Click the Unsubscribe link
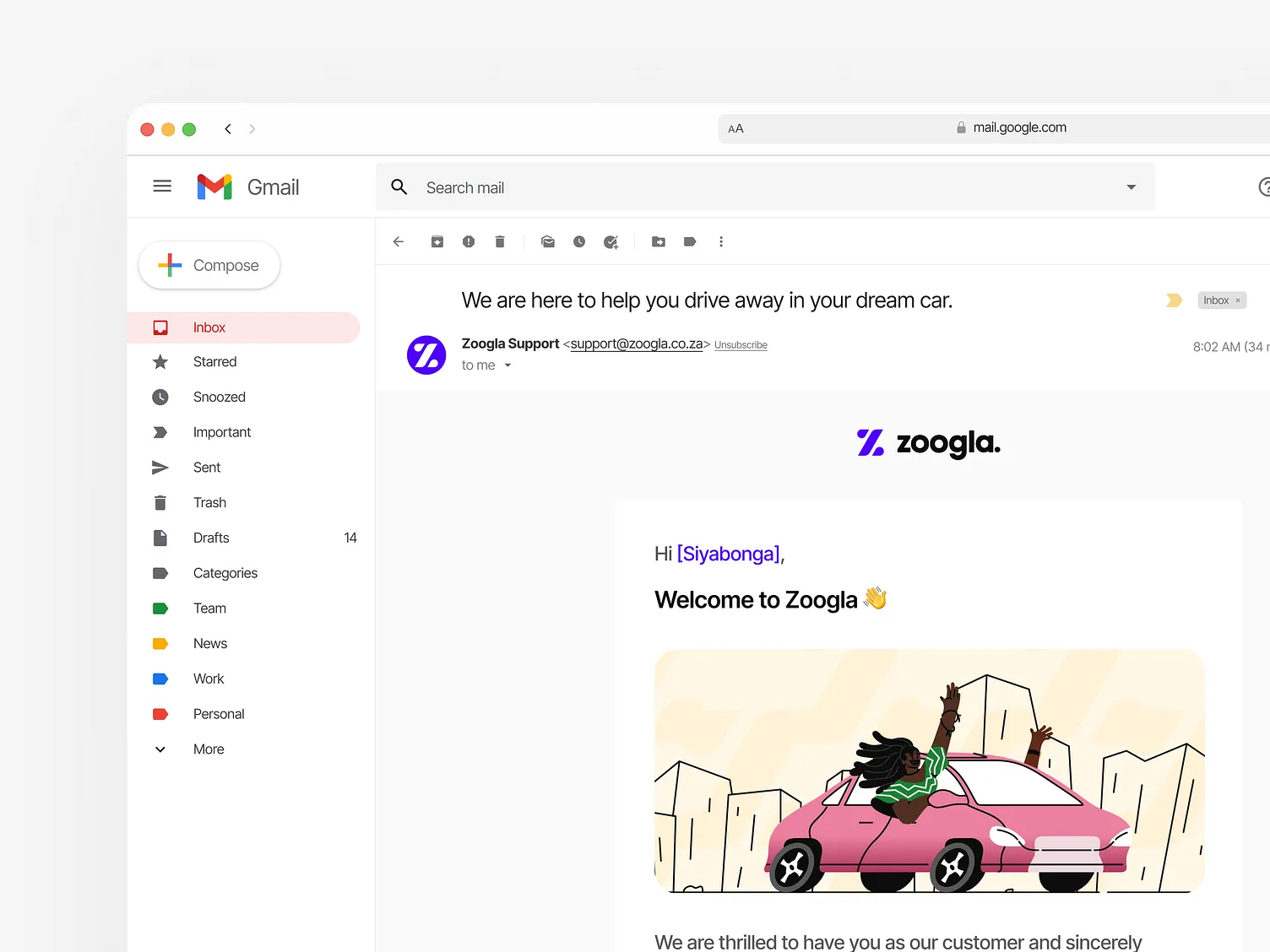The image size is (1270, 952). [741, 345]
